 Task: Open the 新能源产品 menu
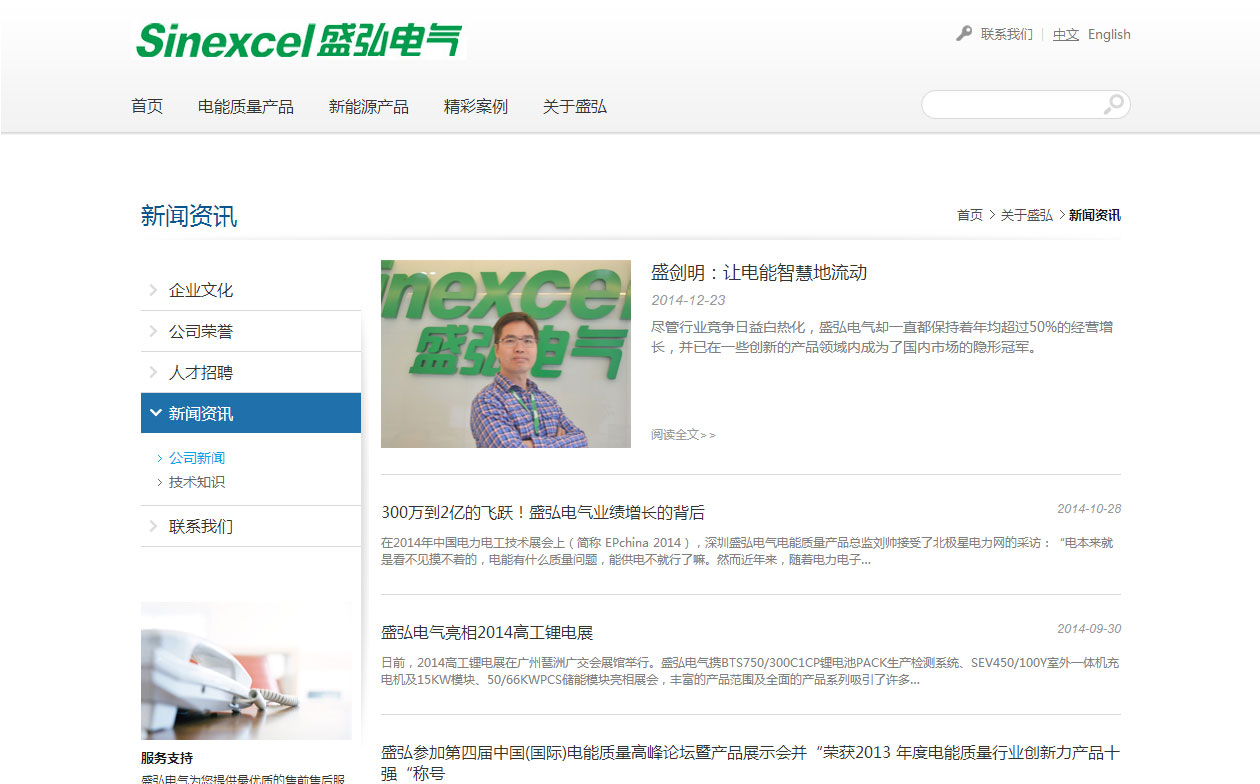pyautogui.click(x=369, y=106)
